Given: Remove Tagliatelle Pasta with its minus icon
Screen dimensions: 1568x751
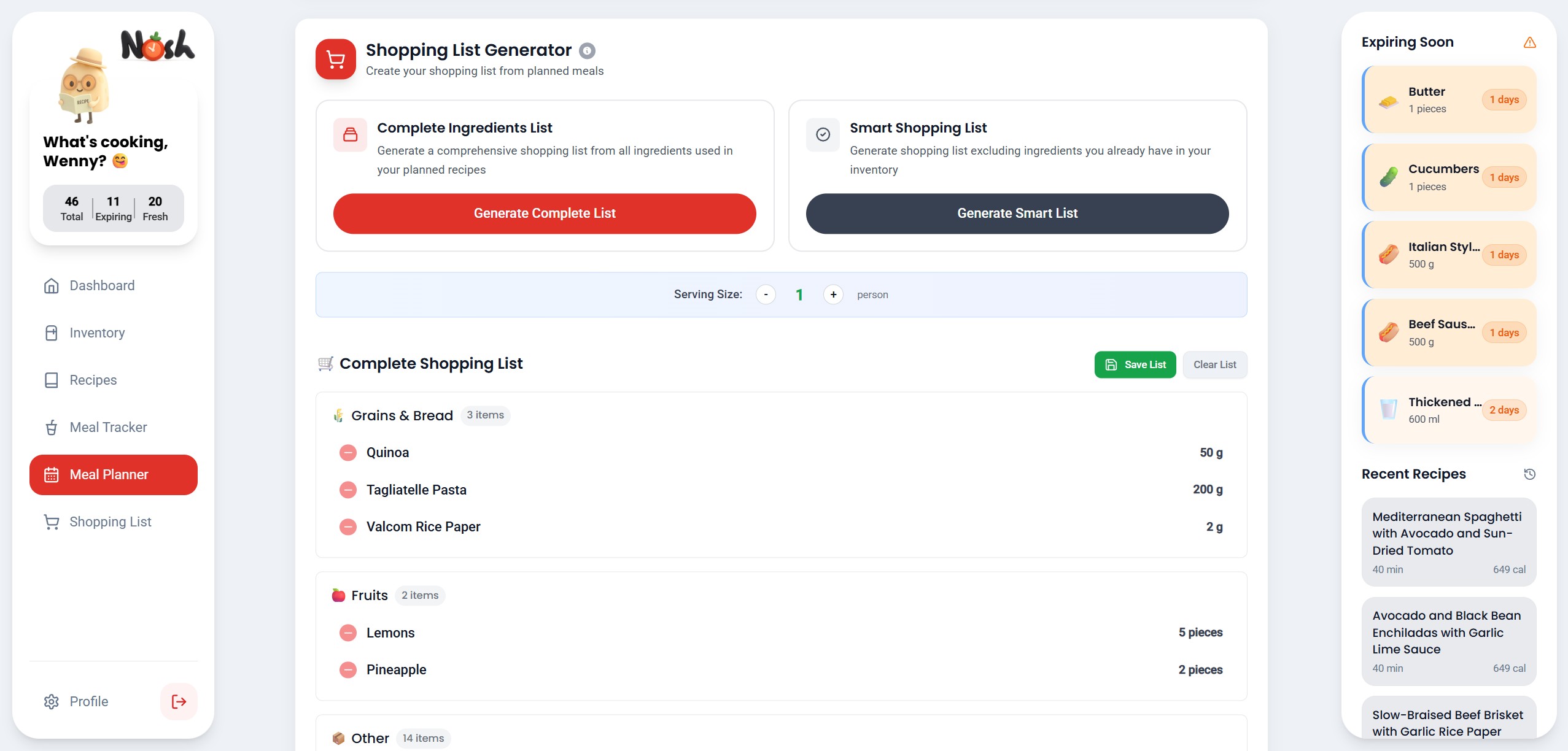Looking at the screenshot, I should [348, 490].
